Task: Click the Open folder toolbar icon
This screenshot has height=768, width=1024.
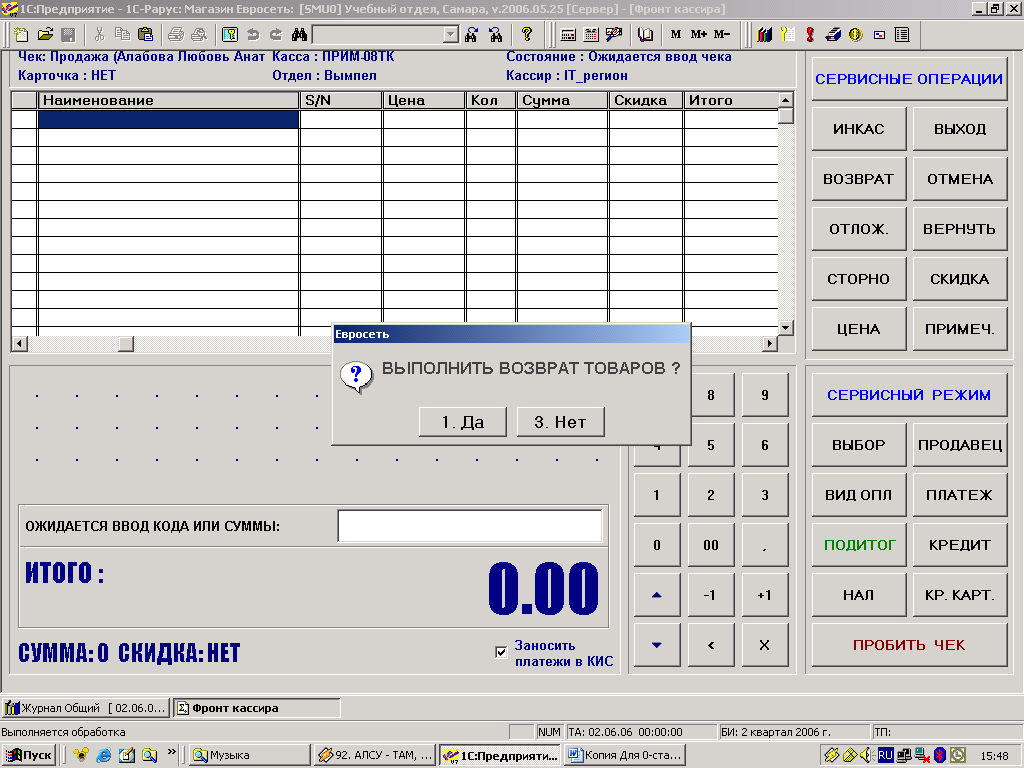Action: click(45, 35)
